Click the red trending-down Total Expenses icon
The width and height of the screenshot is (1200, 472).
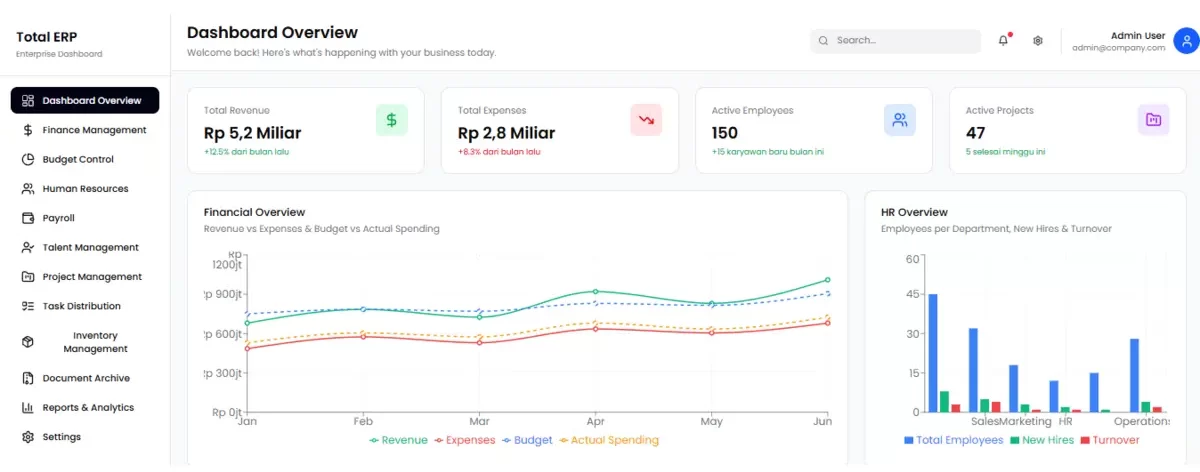click(x=646, y=120)
